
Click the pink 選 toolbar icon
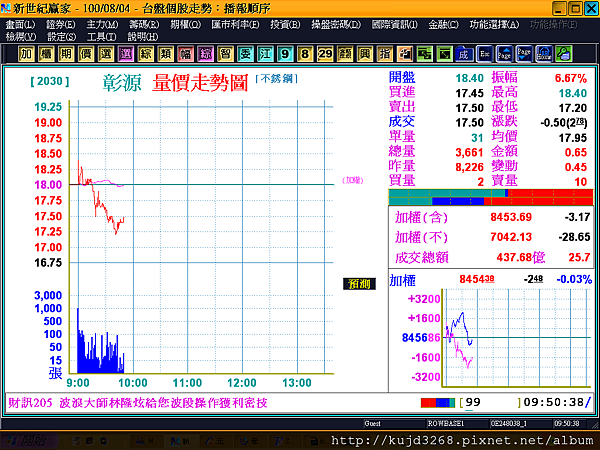click(126, 54)
